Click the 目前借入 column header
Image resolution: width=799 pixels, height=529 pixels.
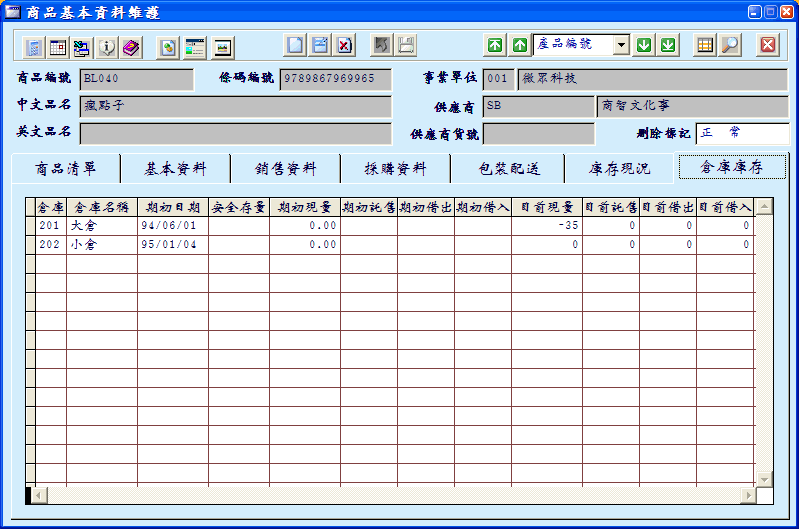pyautogui.click(x=726, y=207)
